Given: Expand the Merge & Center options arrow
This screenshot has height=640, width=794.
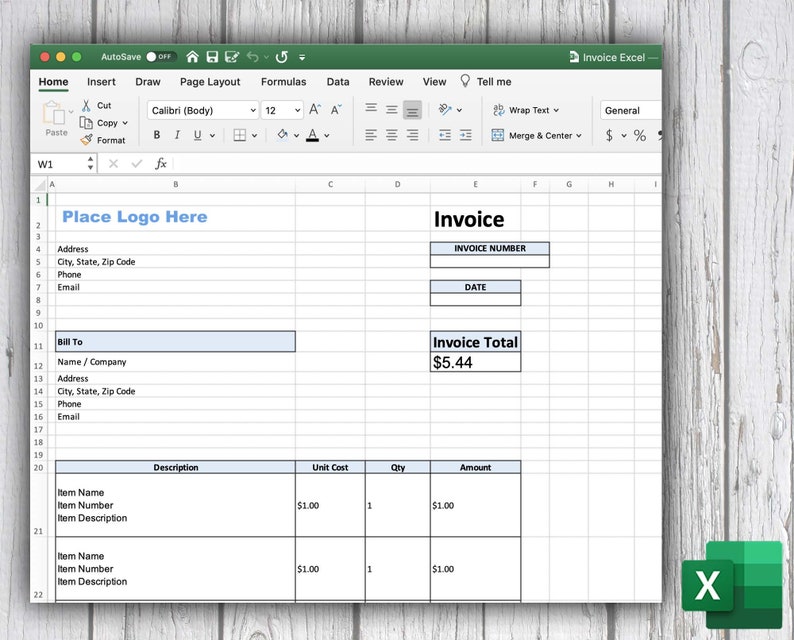Looking at the screenshot, I should [x=579, y=136].
